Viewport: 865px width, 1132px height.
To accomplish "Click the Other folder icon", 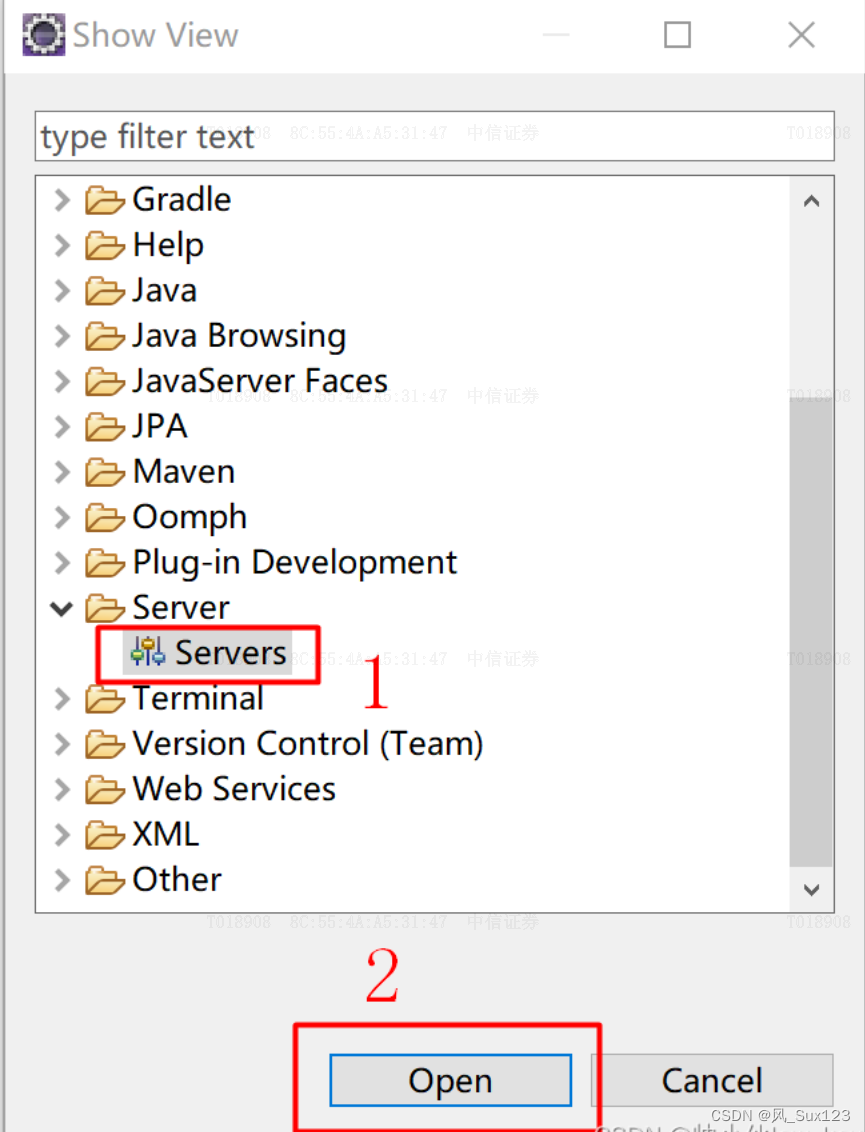I will pos(105,880).
